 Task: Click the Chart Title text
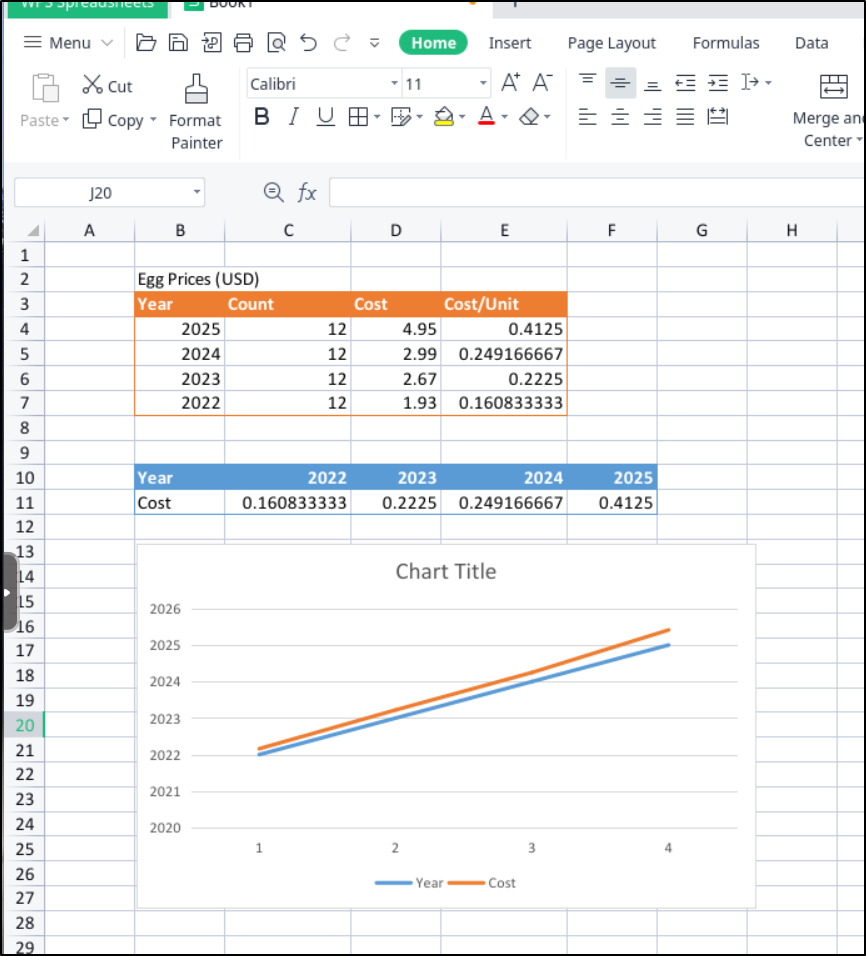446,571
